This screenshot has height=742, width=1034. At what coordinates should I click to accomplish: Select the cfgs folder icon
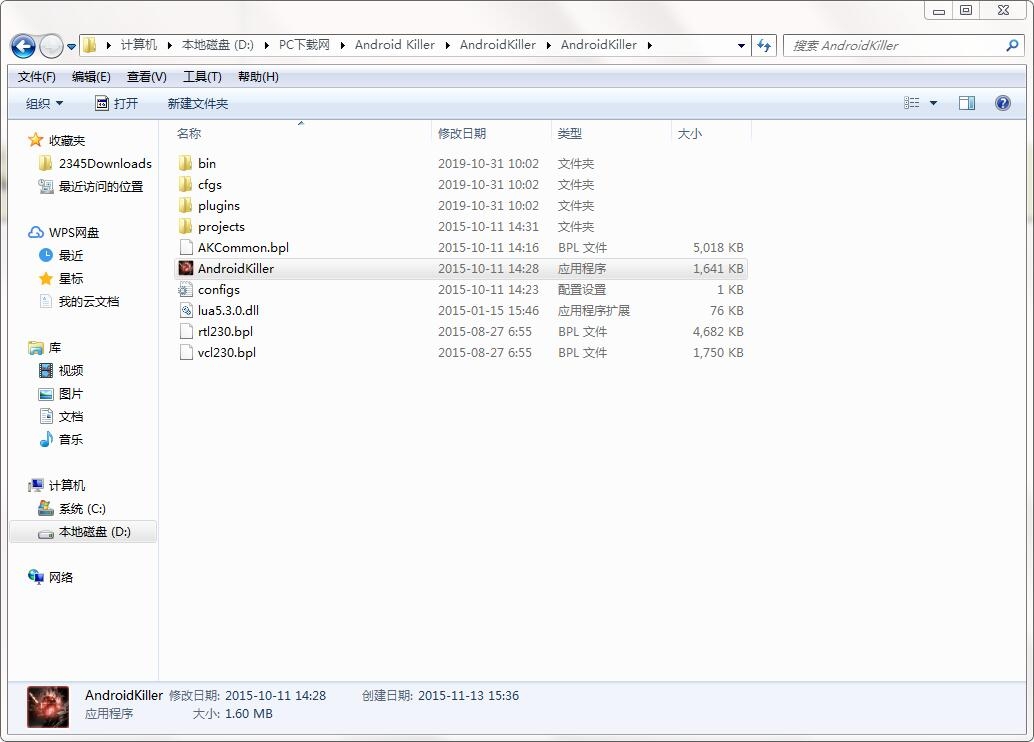point(186,184)
